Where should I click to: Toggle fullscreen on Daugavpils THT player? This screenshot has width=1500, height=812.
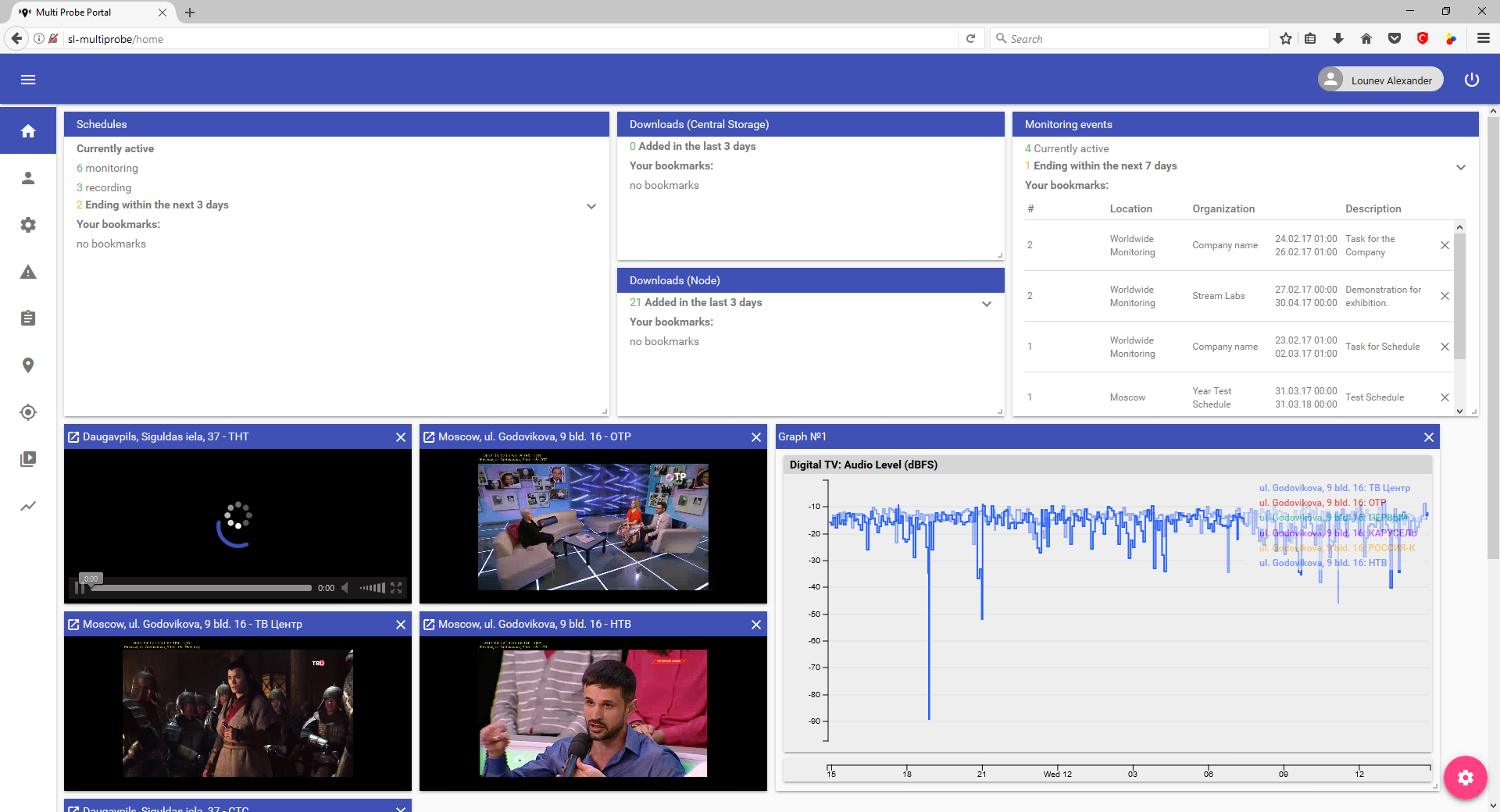coord(396,588)
